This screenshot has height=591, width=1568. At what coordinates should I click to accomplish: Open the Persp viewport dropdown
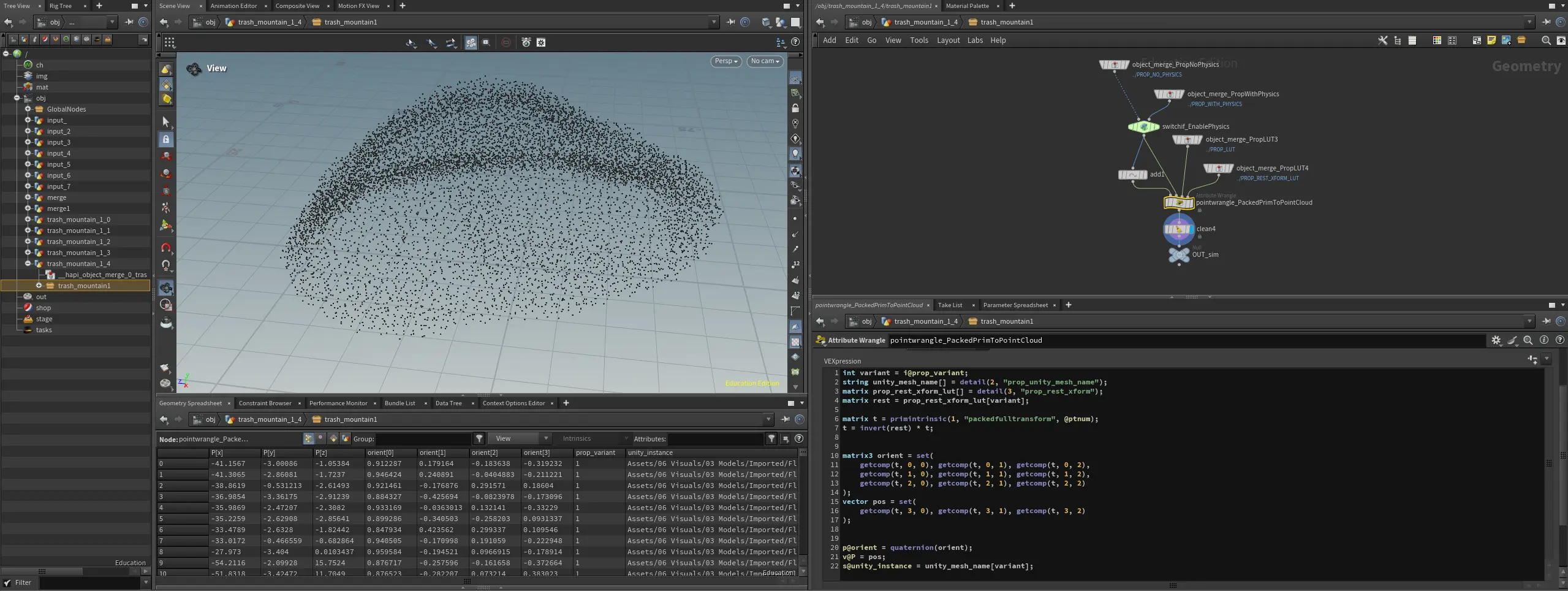click(726, 61)
